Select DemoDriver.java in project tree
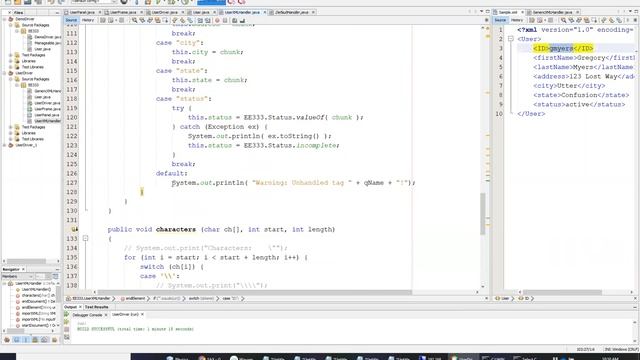Image resolution: width=640 pixels, height=360 pixels. (47, 37)
